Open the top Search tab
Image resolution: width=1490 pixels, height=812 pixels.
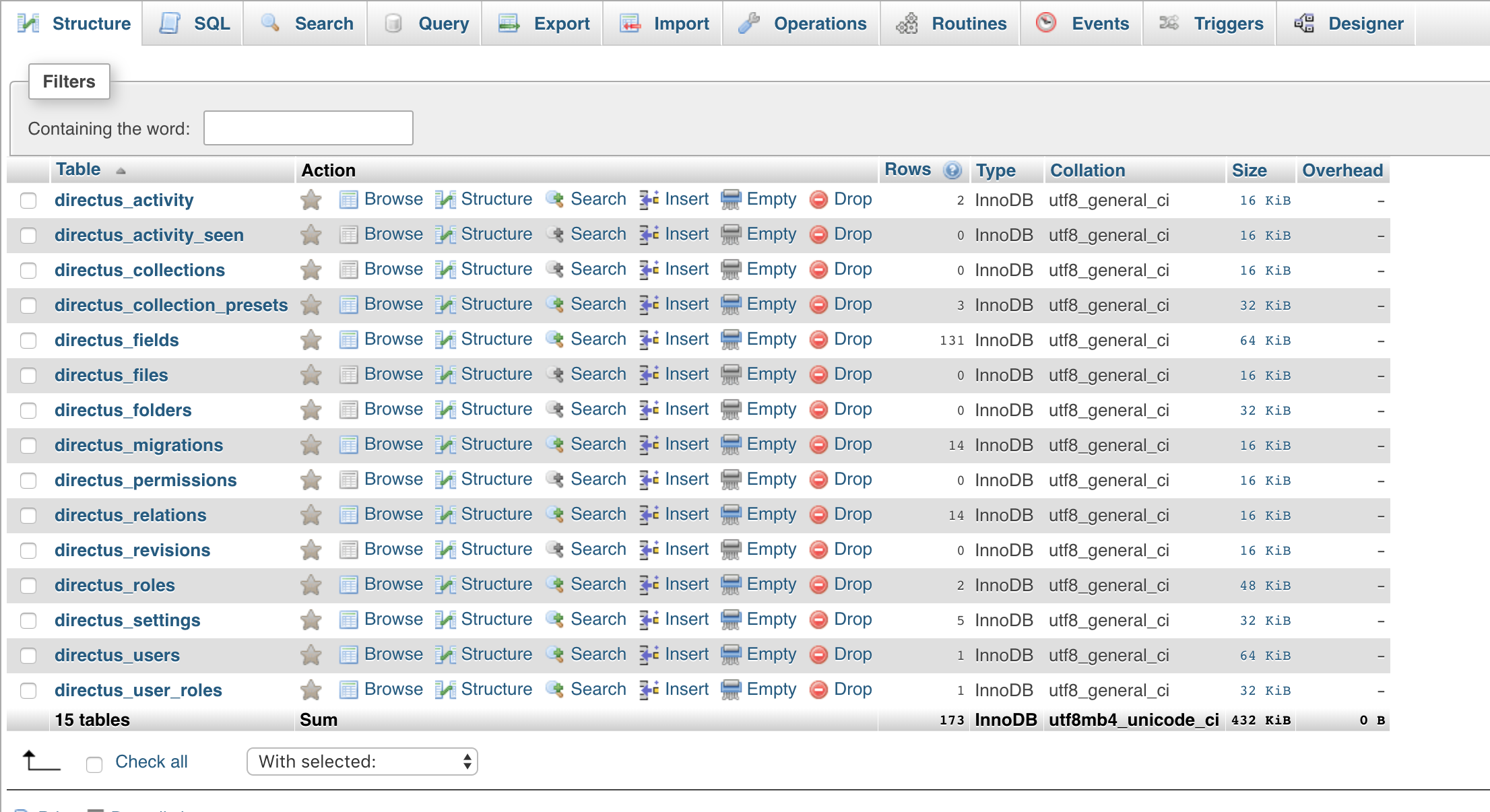tap(305, 24)
